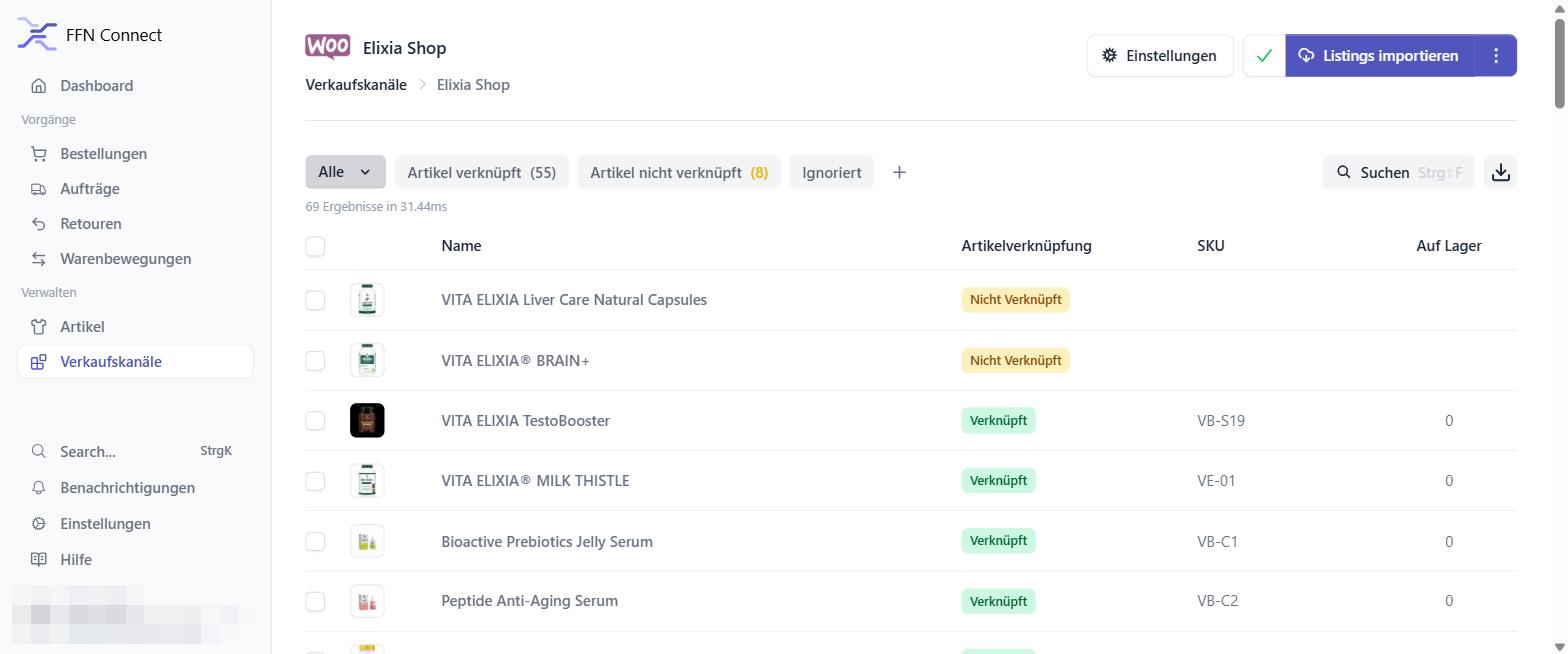Go to Bestellungen in the sidebar
Image resolution: width=1568 pixels, height=654 pixels.
[135, 154]
